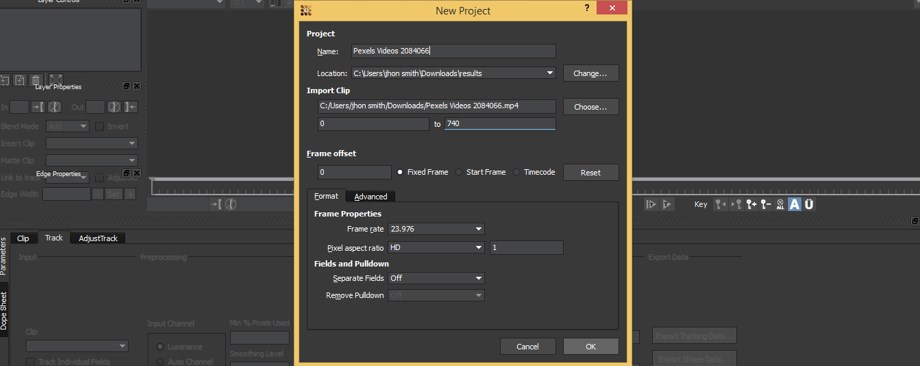Click the pixel aspect ratio value field showing 1
This screenshot has height=366, width=920.
[x=527, y=248]
